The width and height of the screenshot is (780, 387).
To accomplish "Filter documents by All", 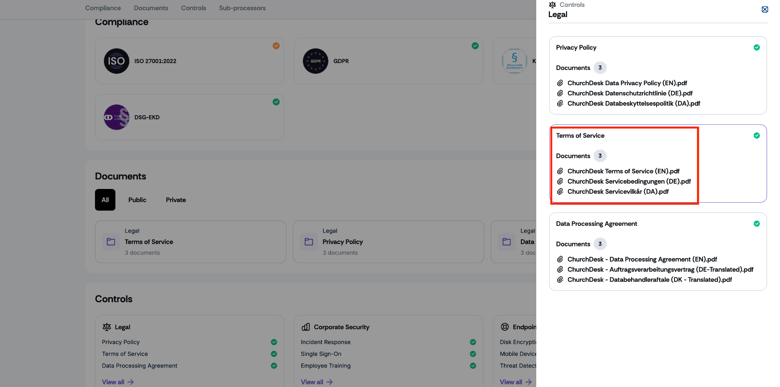I will 105,200.
